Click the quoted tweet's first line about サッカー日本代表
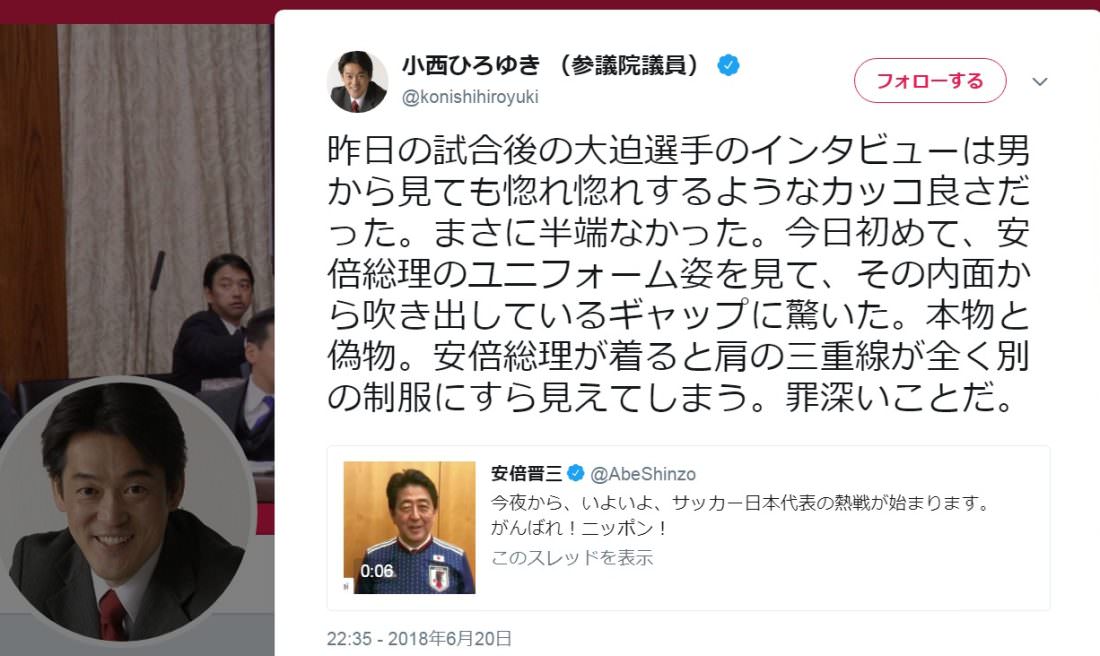The image size is (1100, 656). [739, 503]
